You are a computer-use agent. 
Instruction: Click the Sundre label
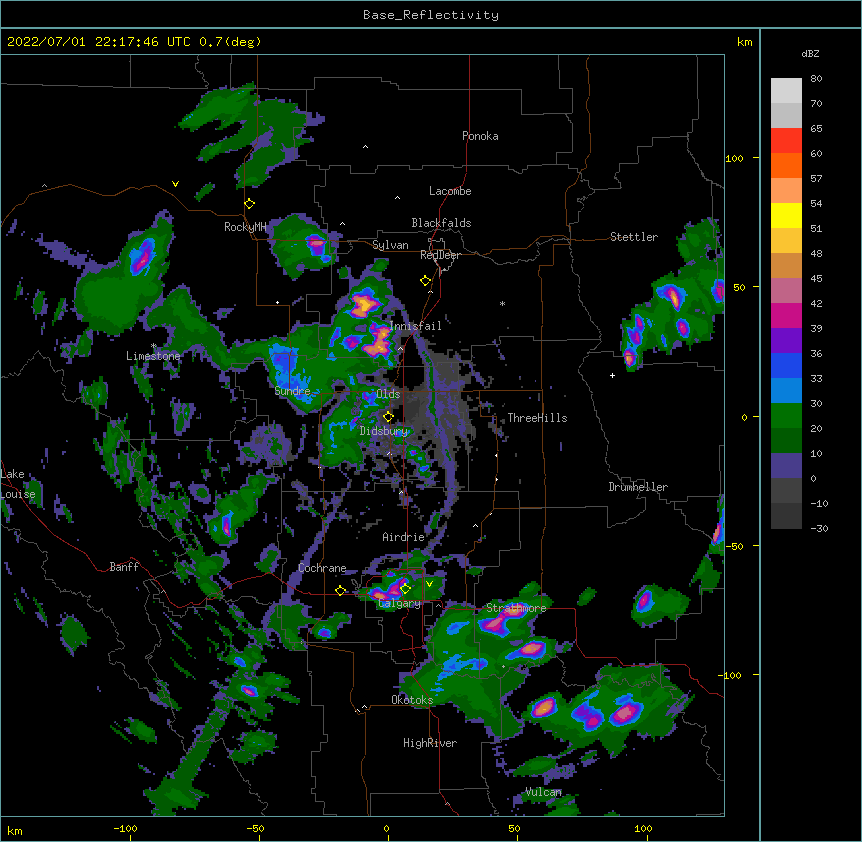coord(292,391)
